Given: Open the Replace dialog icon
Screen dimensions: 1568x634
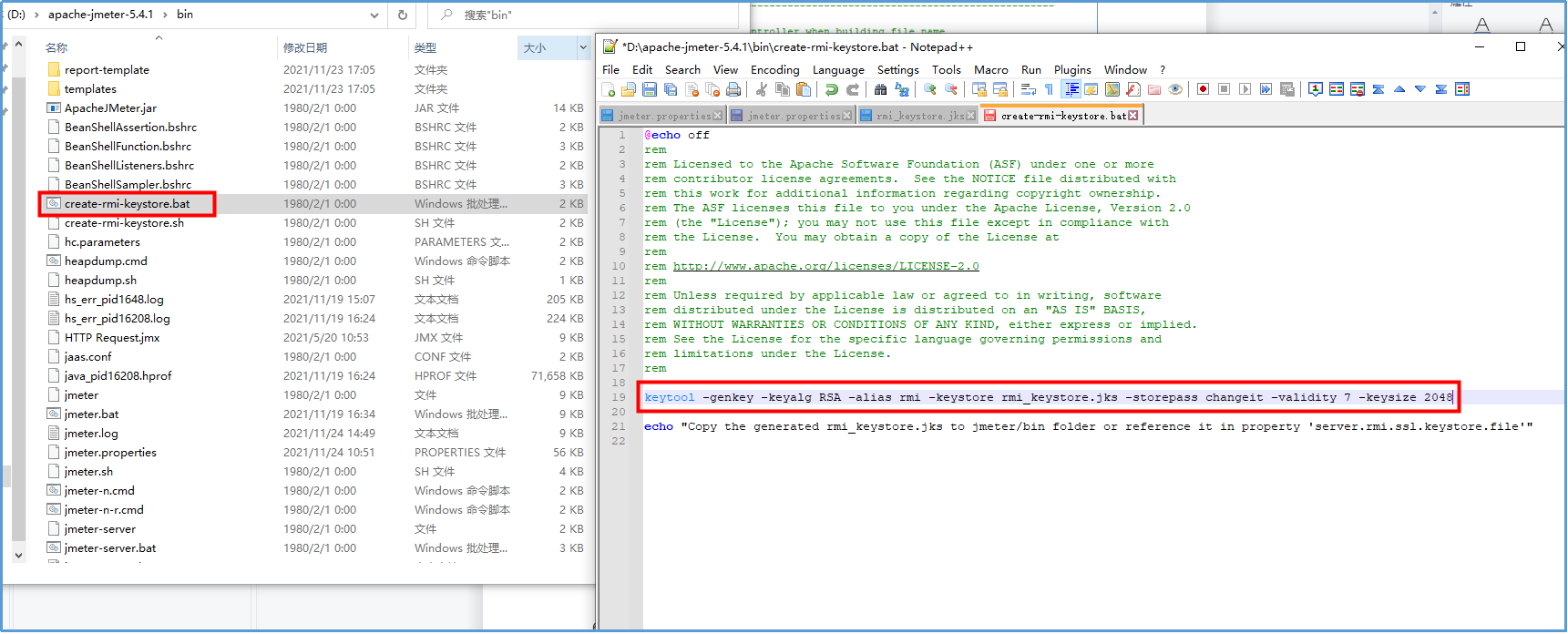Looking at the screenshot, I should pyautogui.click(x=902, y=89).
